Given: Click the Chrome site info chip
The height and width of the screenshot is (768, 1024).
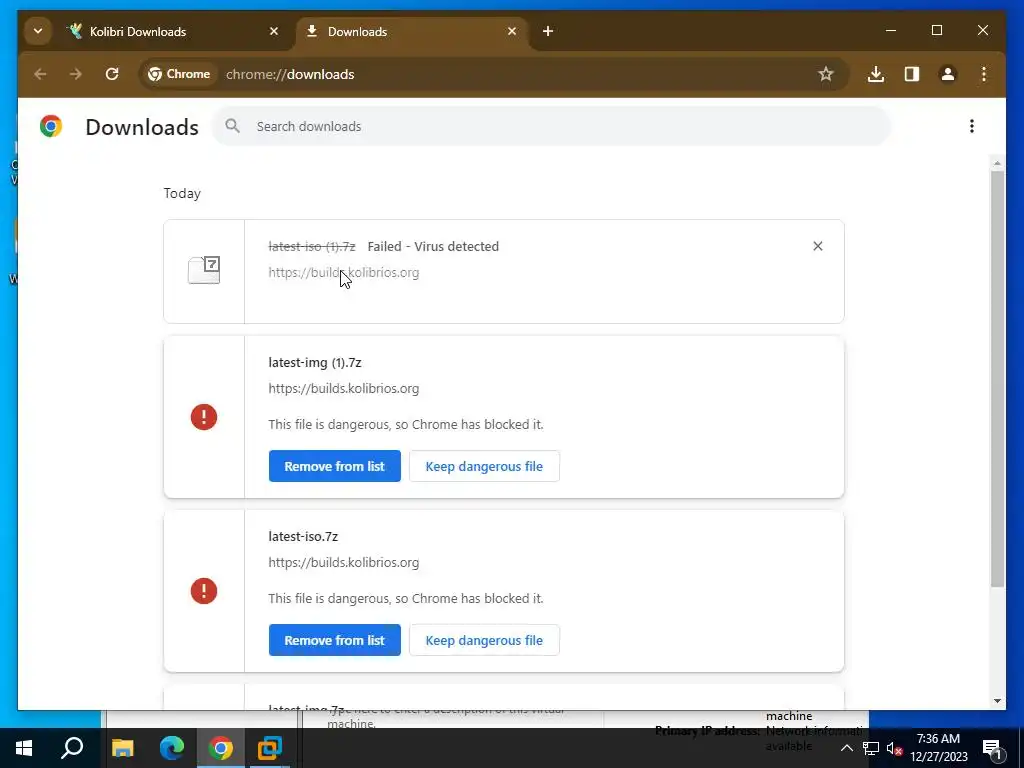Looking at the screenshot, I should (179, 74).
